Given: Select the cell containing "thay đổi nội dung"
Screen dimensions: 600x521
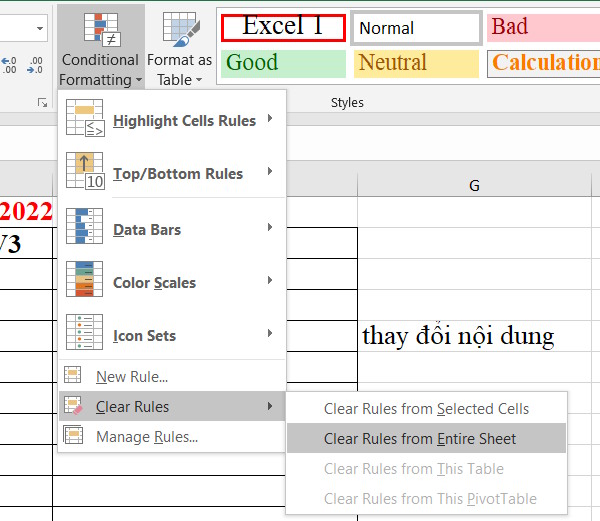Looking at the screenshot, I should coord(474,336).
